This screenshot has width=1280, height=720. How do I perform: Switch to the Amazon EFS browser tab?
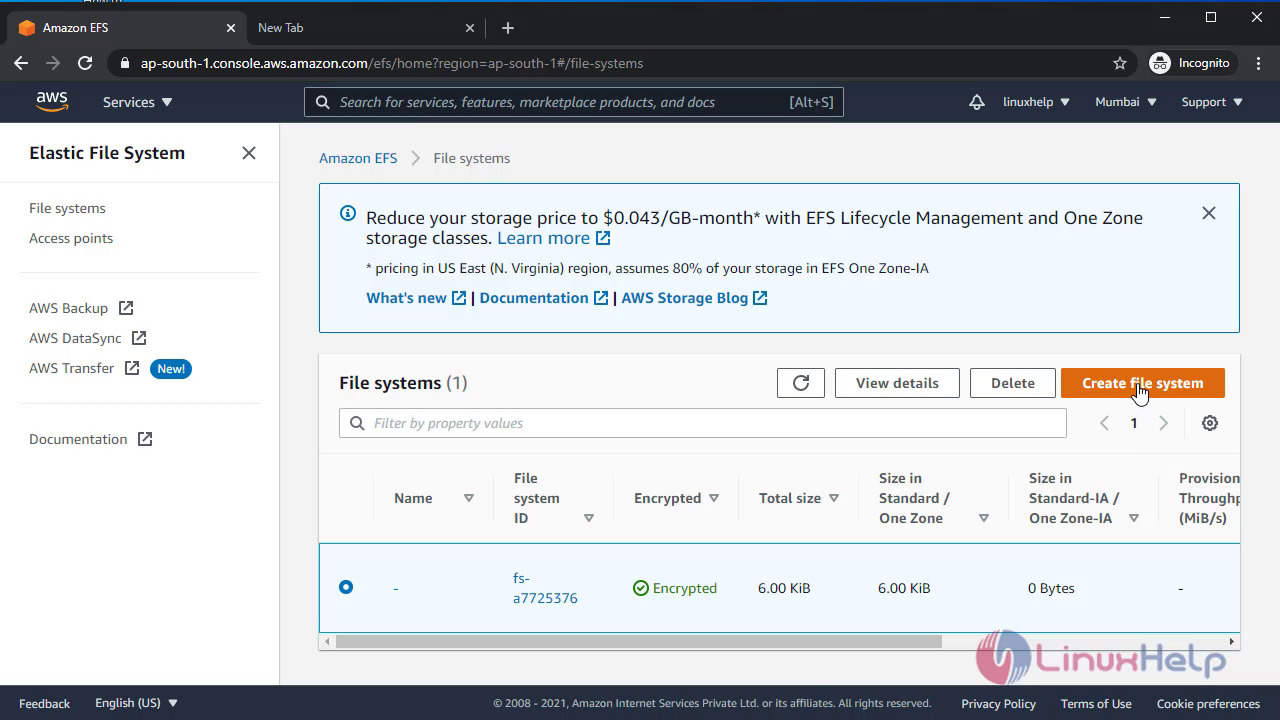(126, 28)
